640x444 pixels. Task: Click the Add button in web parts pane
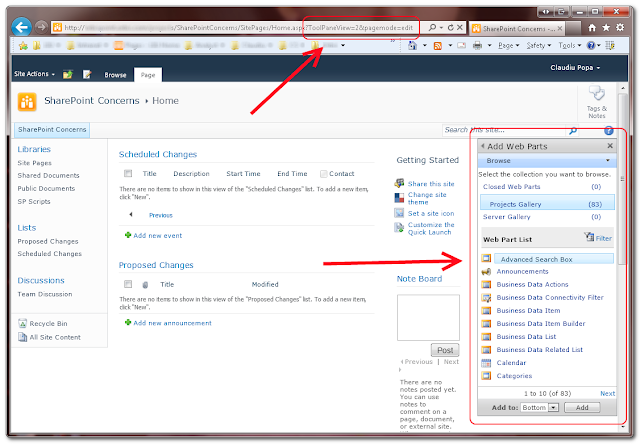[582, 407]
